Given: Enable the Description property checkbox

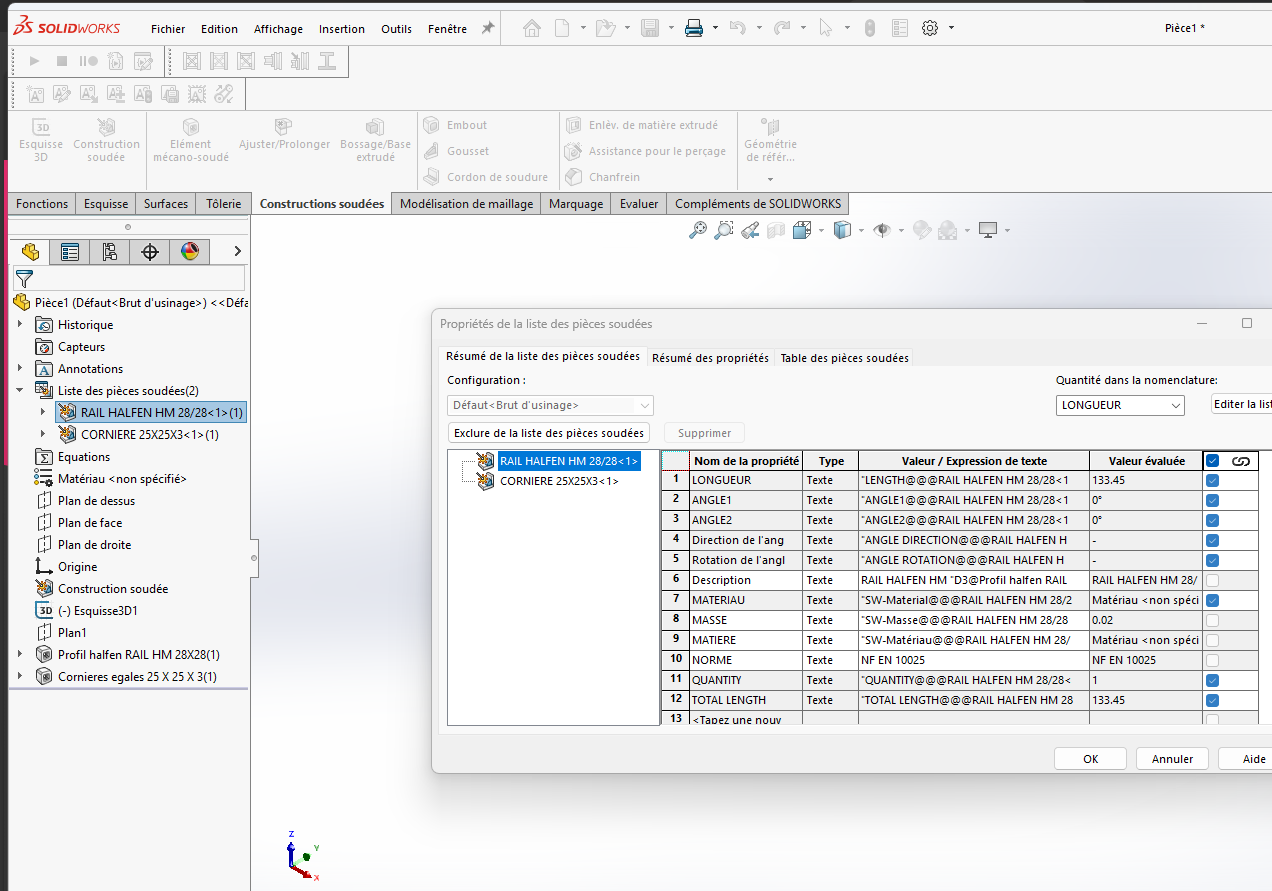Looking at the screenshot, I should 1212,580.
